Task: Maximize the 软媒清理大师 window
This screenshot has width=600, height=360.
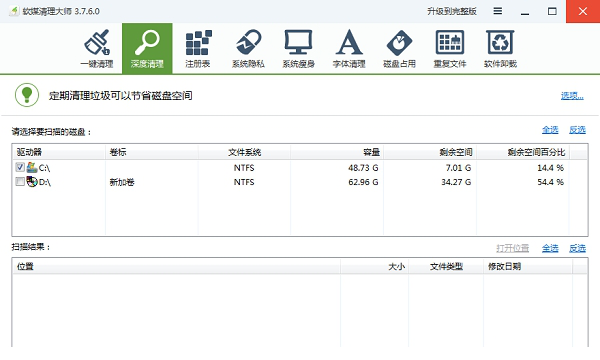Action: click(x=552, y=11)
